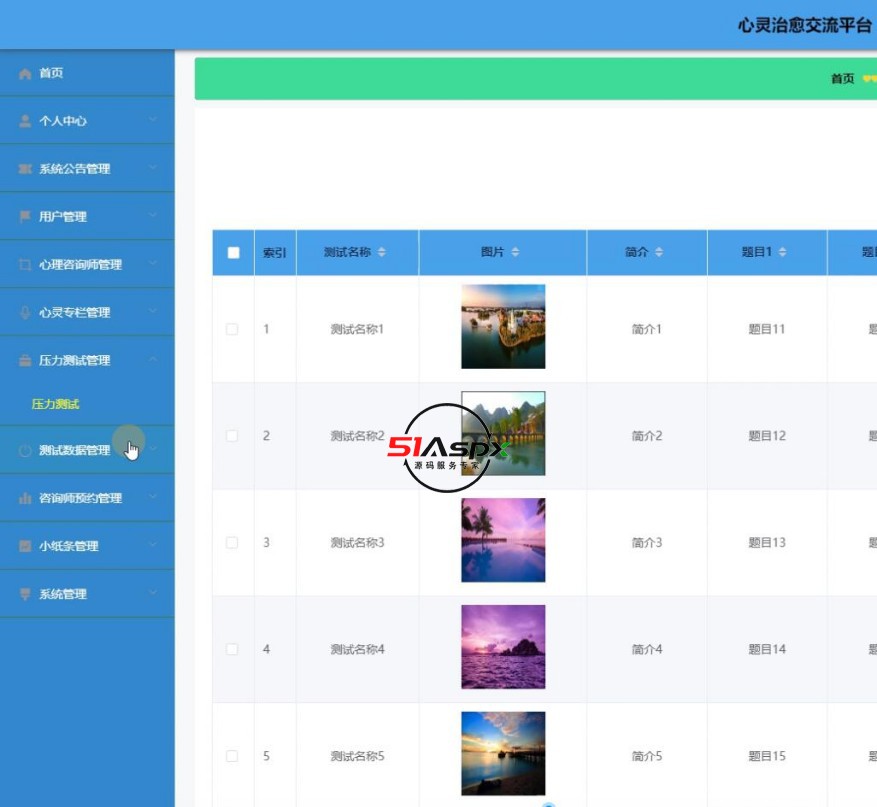The width and height of the screenshot is (877, 807).
Task: Click the home icon beside 首页
Action: pyautogui.click(x=26, y=74)
